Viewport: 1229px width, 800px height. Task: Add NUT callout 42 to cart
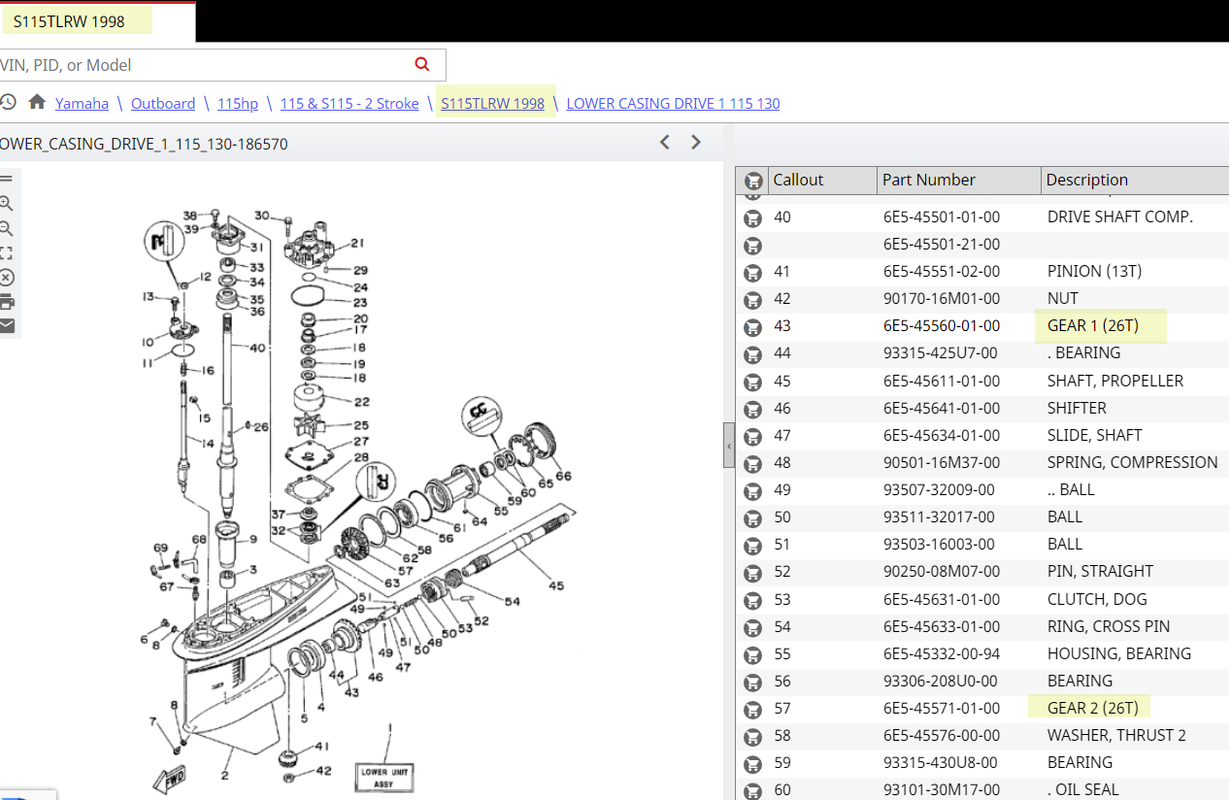tap(752, 299)
